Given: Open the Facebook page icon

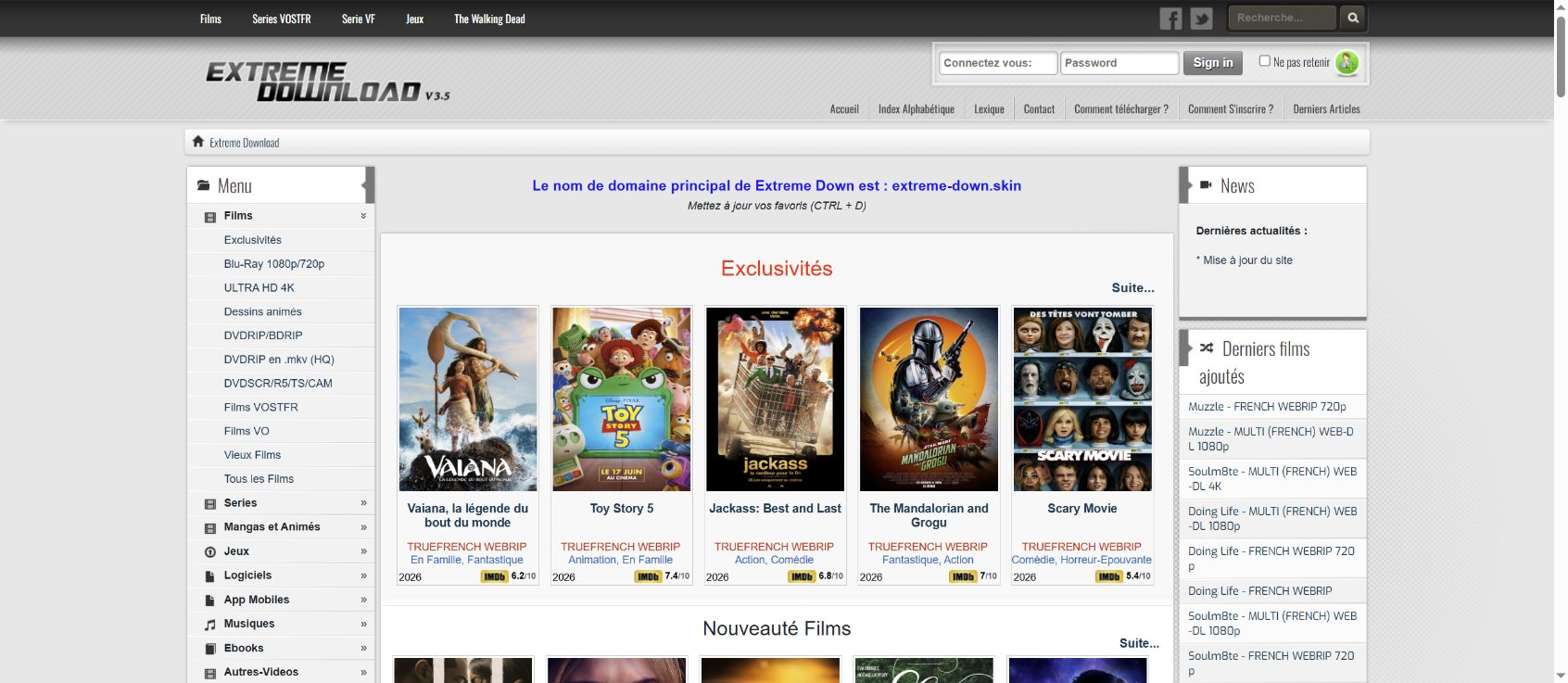Looking at the screenshot, I should point(1170,19).
